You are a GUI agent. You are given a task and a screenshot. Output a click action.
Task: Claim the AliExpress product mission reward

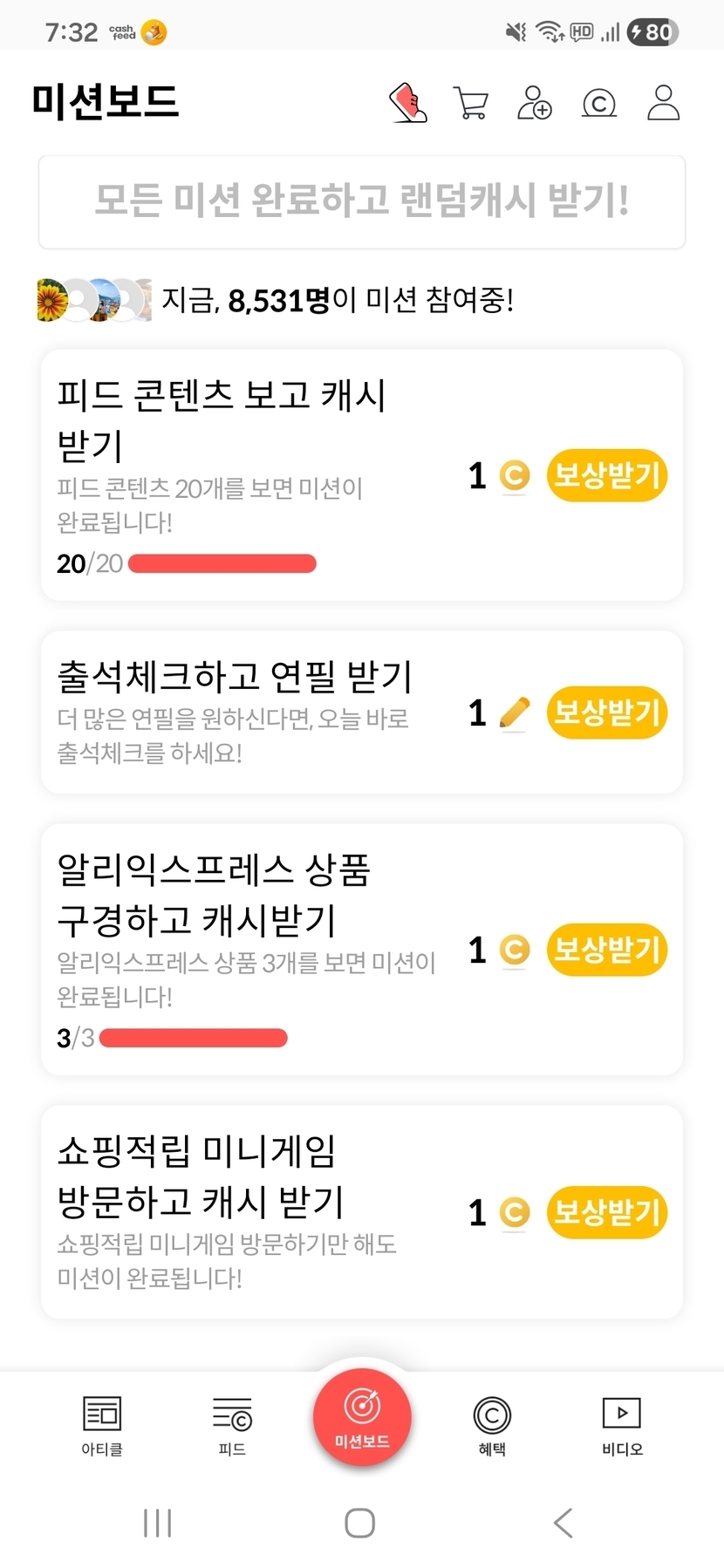click(607, 950)
